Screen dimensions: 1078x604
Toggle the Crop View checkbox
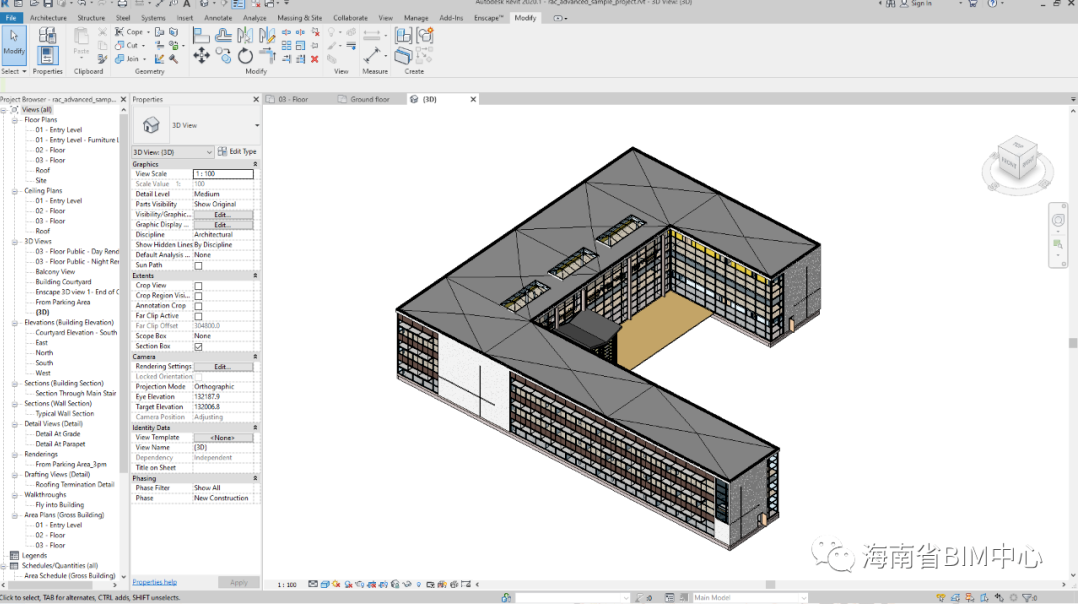198,286
